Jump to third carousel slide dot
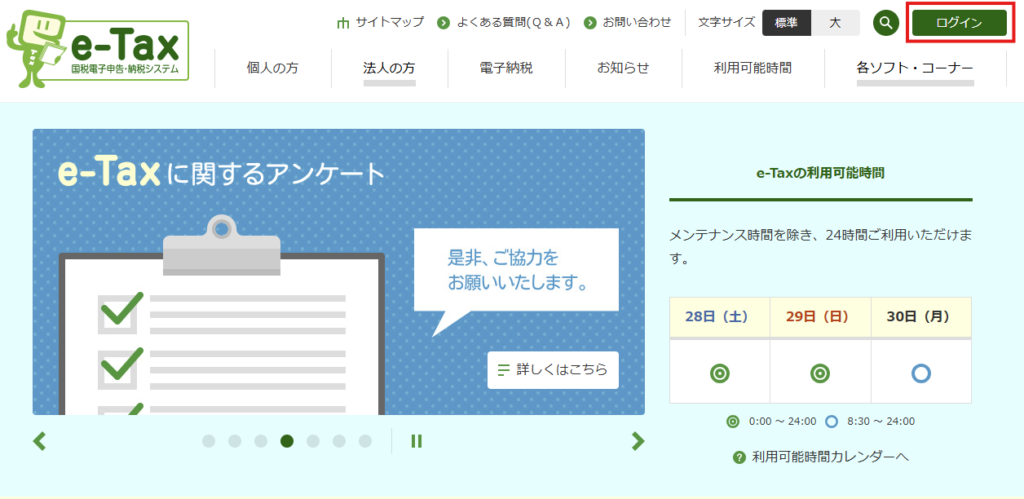Screen dimensions: 1024x499 point(261,442)
